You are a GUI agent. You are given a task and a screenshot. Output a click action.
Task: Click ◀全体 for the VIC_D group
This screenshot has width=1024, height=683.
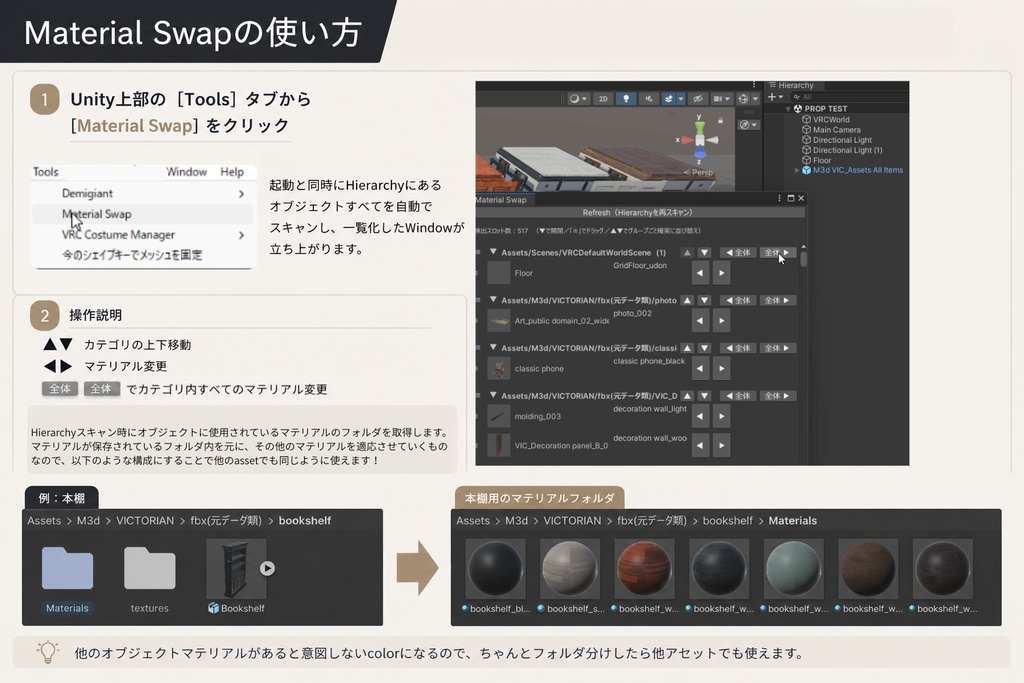pyautogui.click(x=739, y=396)
